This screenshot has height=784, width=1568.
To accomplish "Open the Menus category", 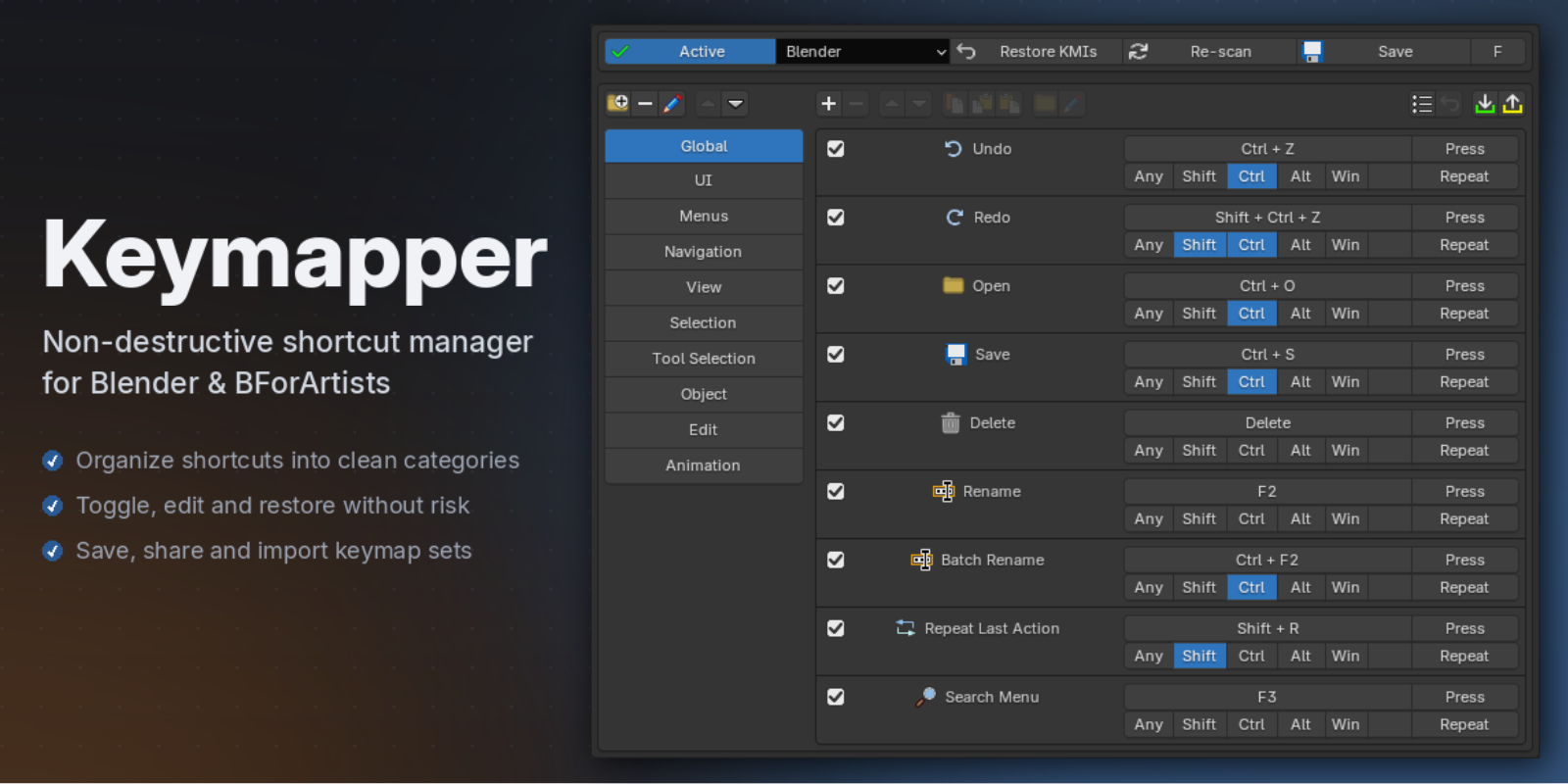I will [704, 217].
